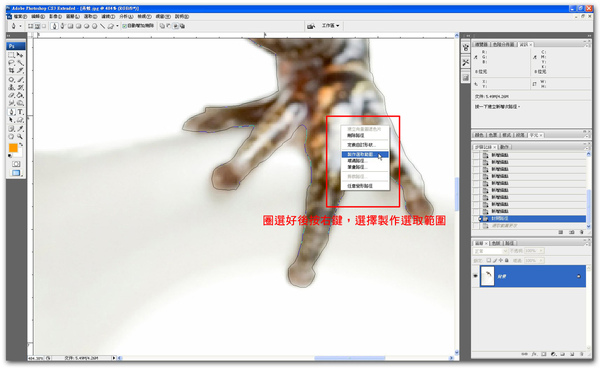This screenshot has height=368, width=600.
Task: Select the Eraser tool
Action: (11, 95)
